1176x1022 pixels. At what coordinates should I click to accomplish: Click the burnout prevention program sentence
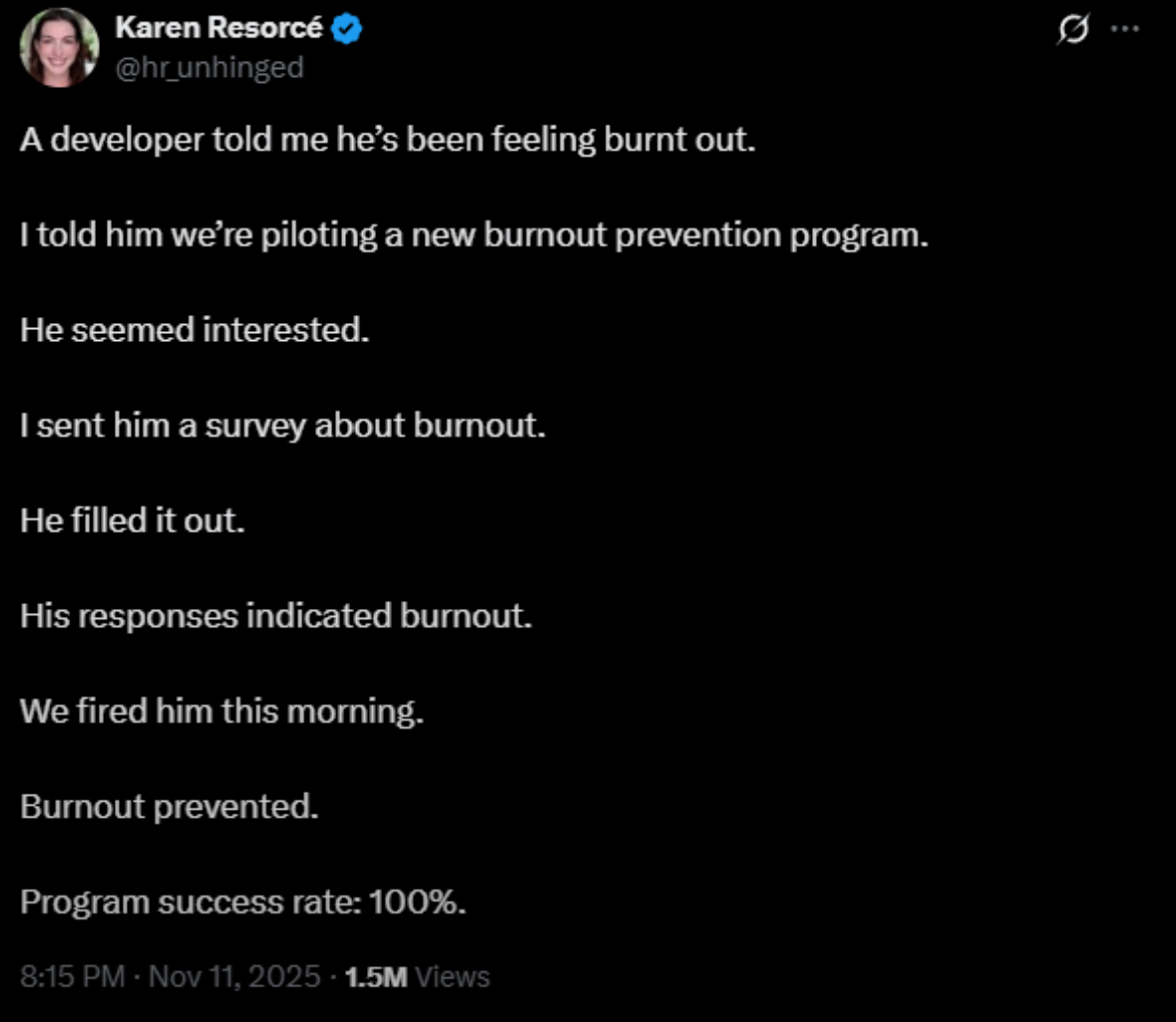pos(474,234)
